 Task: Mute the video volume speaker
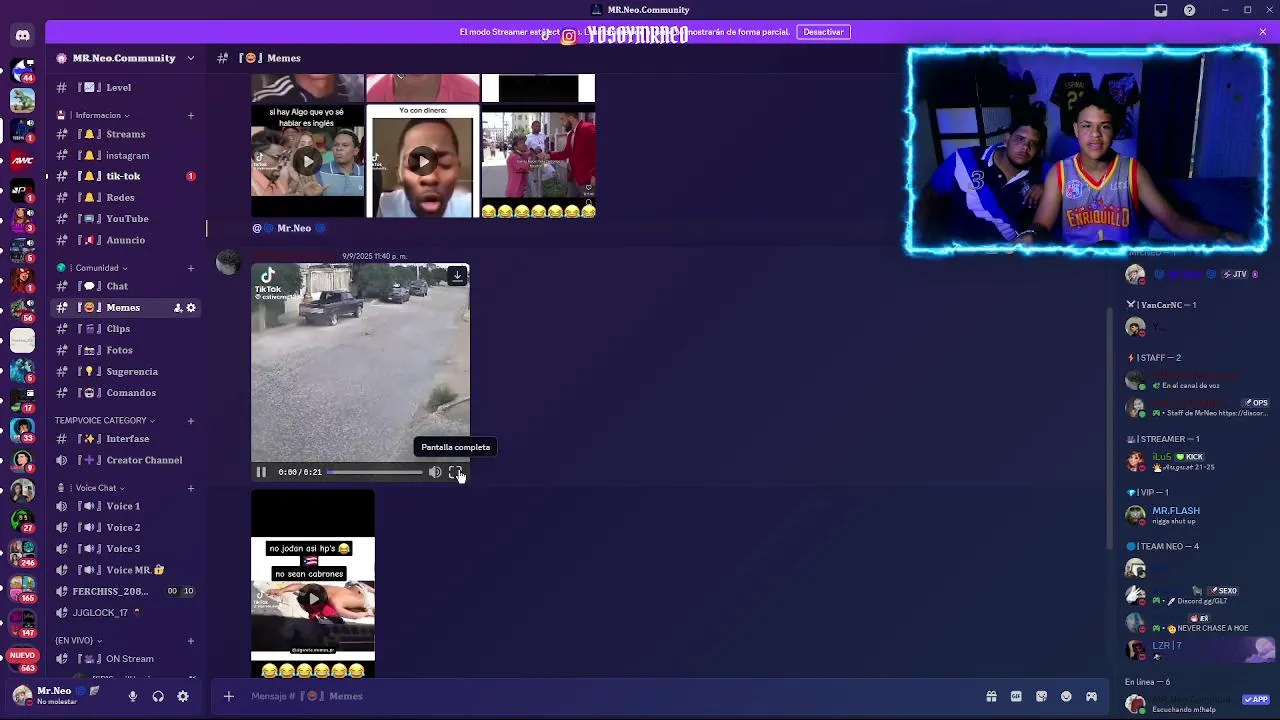tap(435, 472)
